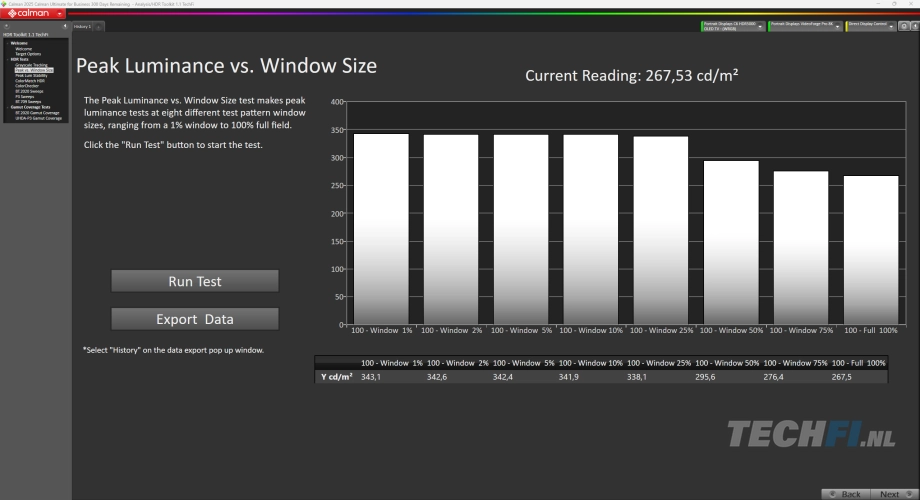
Task: Open Target Options in the workflow tree
Action: [28, 54]
